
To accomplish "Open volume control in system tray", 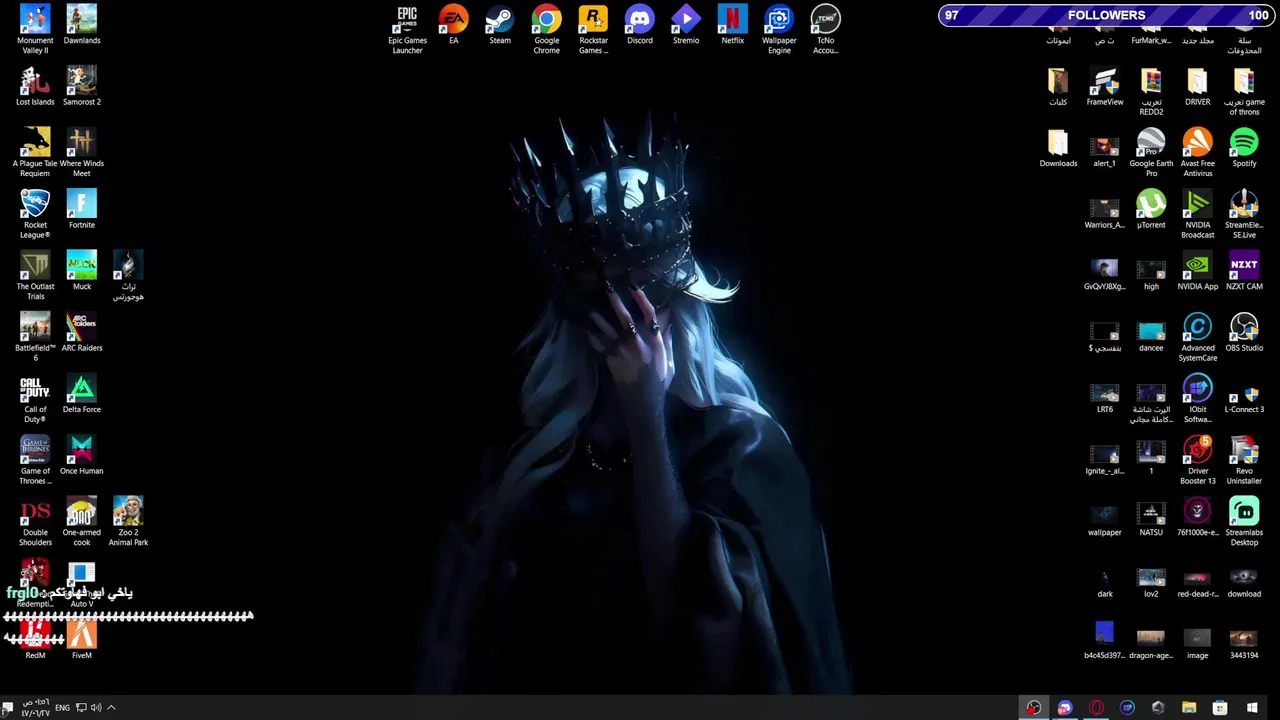I will coord(96,707).
